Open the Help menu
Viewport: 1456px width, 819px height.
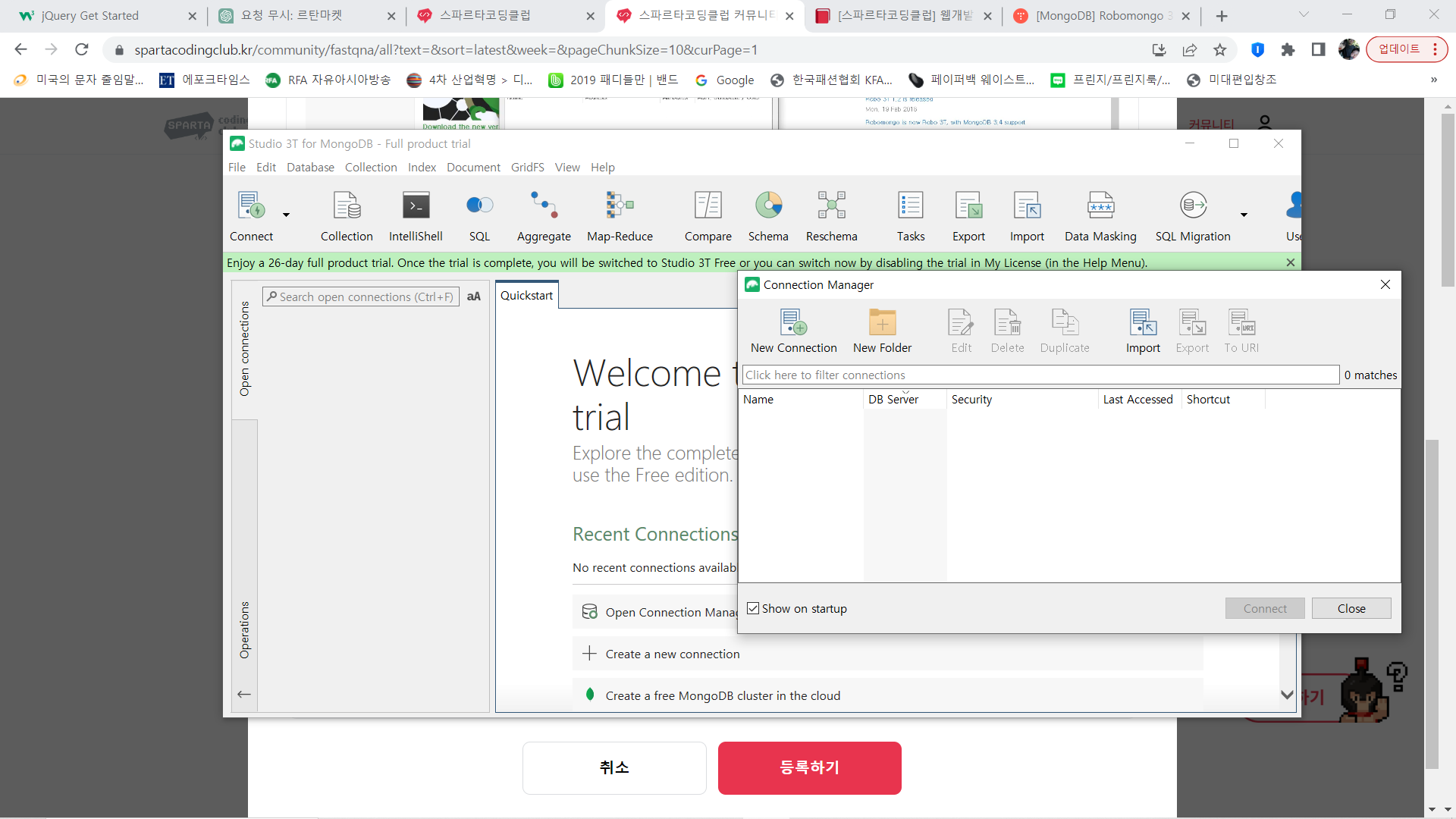click(603, 167)
